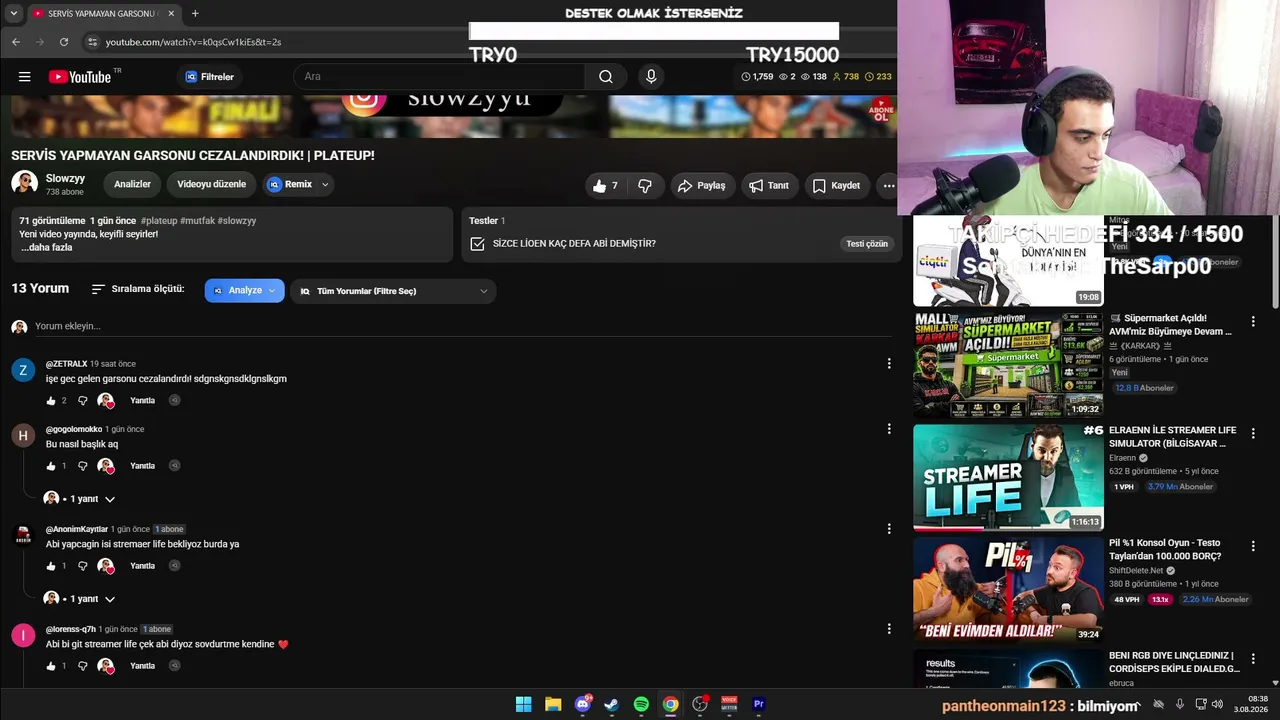Viewport: 1280px width, 720px height.
Task: Dislike the @lorenss-q7h comment
Action: click(83, 666)
